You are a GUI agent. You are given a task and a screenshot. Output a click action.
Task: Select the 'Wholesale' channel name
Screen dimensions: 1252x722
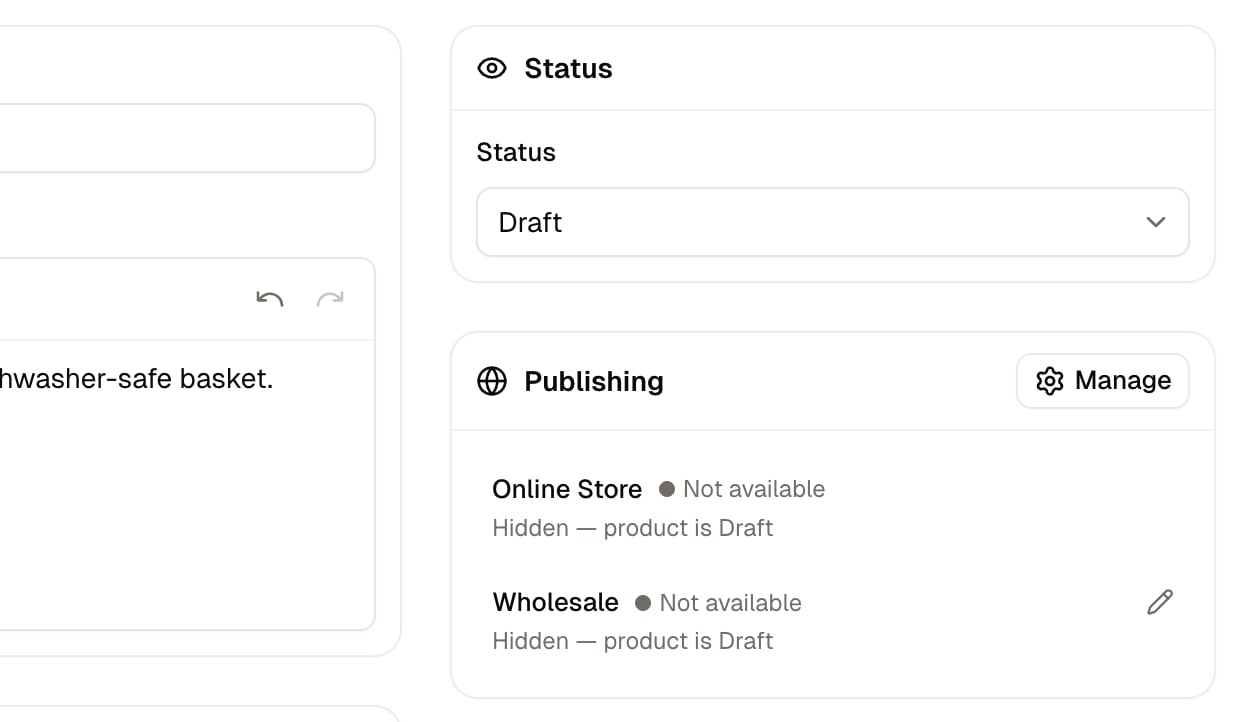(x=556, y=602)
